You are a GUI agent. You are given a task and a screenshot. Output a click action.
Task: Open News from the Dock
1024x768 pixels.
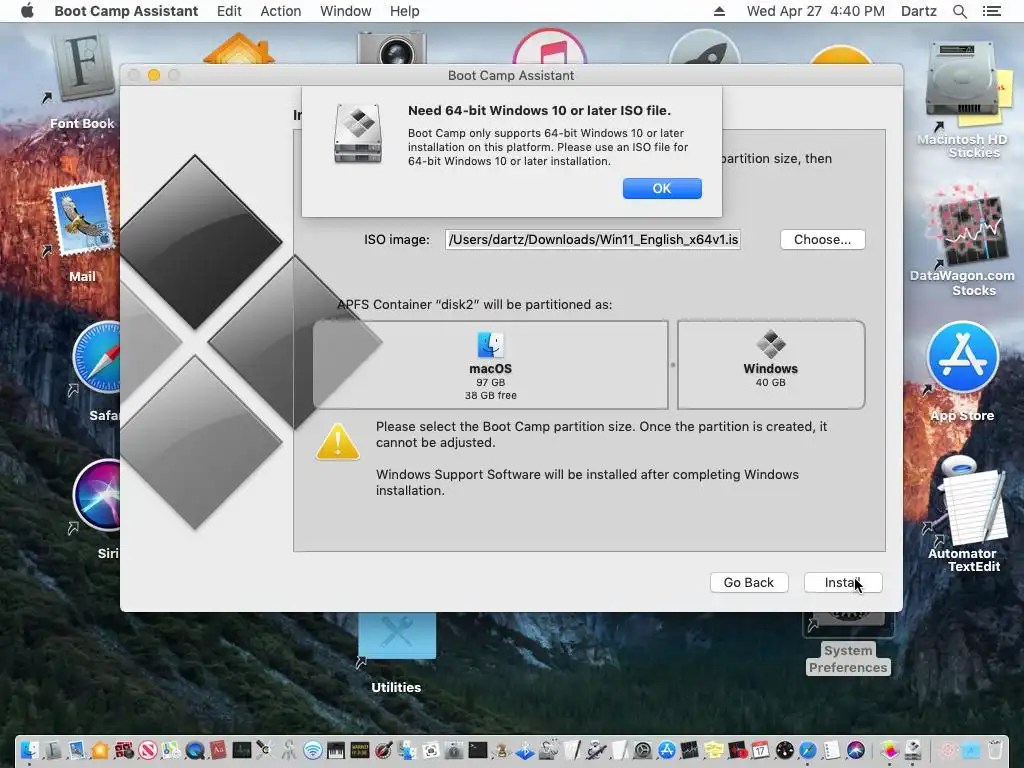click(x=148, y=751)
